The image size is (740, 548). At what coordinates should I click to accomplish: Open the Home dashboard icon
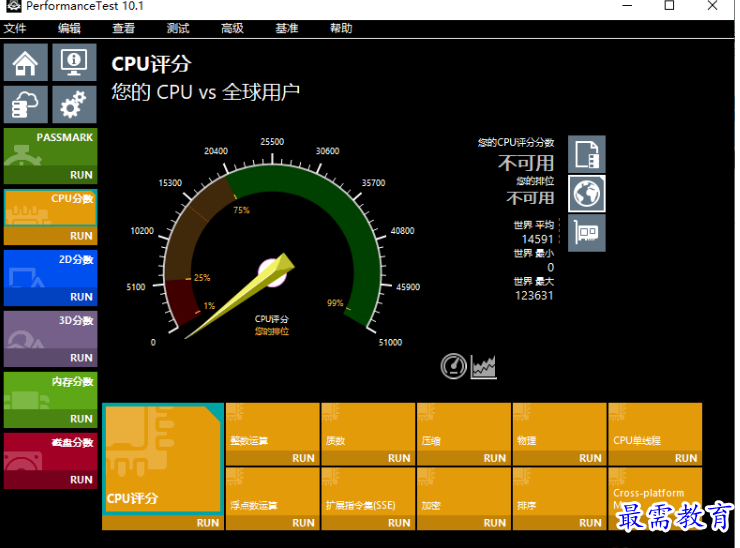click(26, 62)
